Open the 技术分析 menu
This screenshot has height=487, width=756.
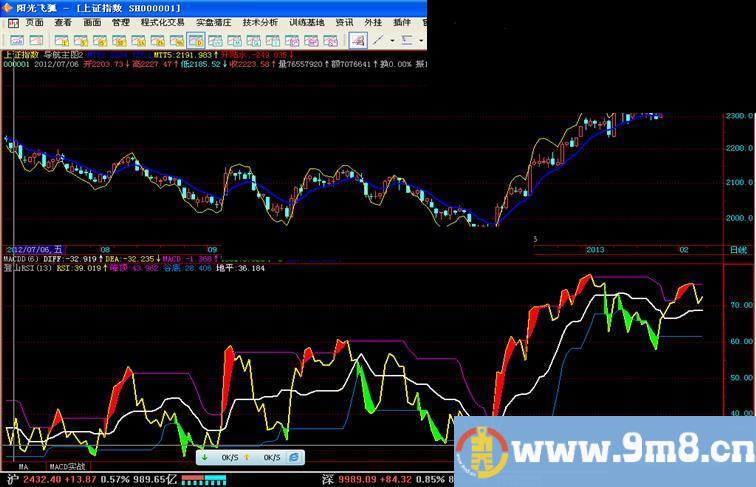[261, 22]
